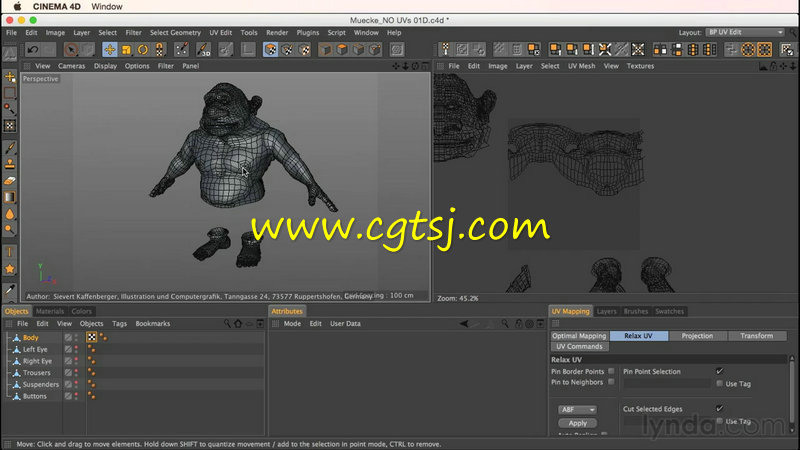This screenshot has width=800, height=450.
Task: Activate the Move tool in top toolbar
Action: click(109, 49)
